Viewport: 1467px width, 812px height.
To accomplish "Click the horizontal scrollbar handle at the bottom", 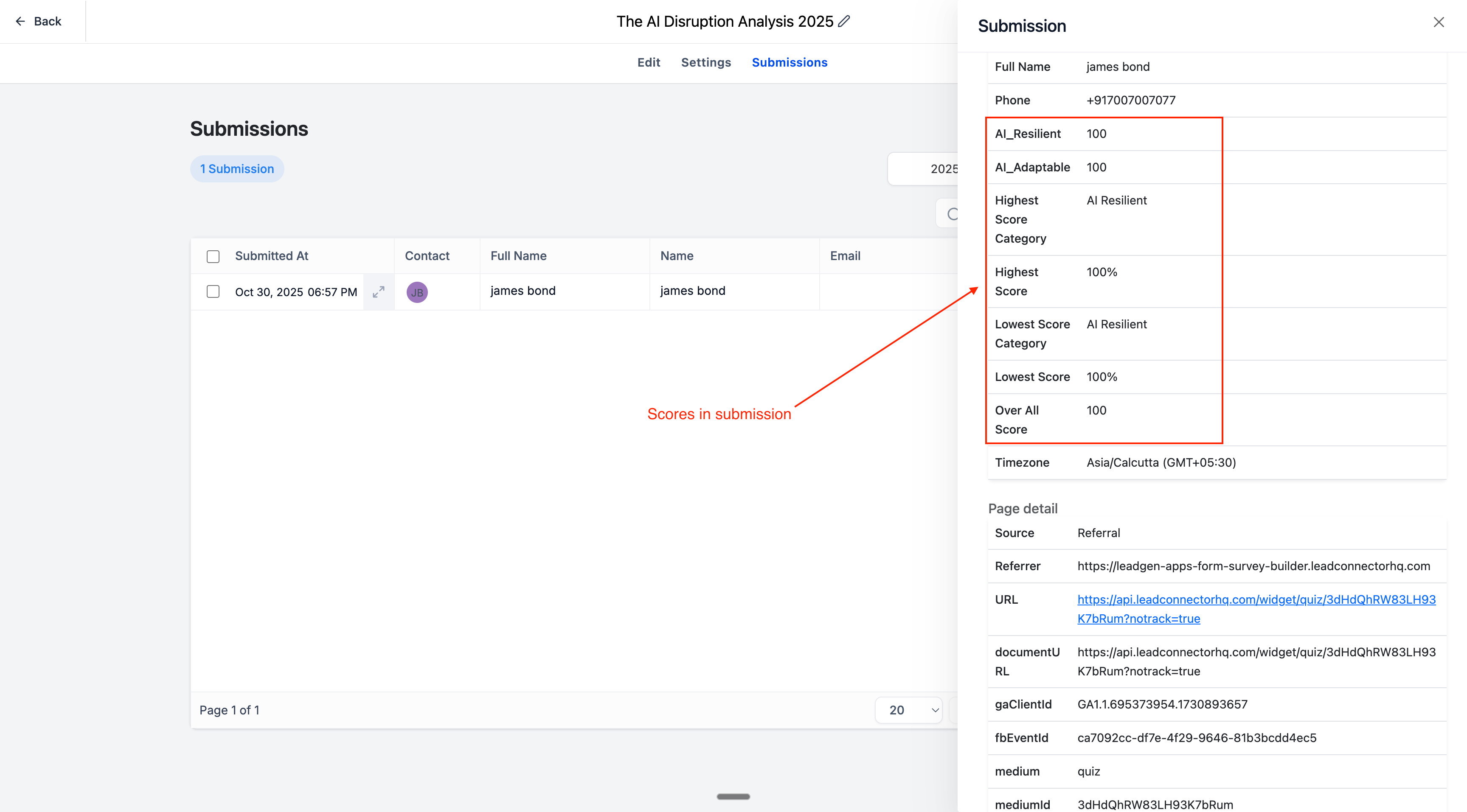I will point(733,796).
